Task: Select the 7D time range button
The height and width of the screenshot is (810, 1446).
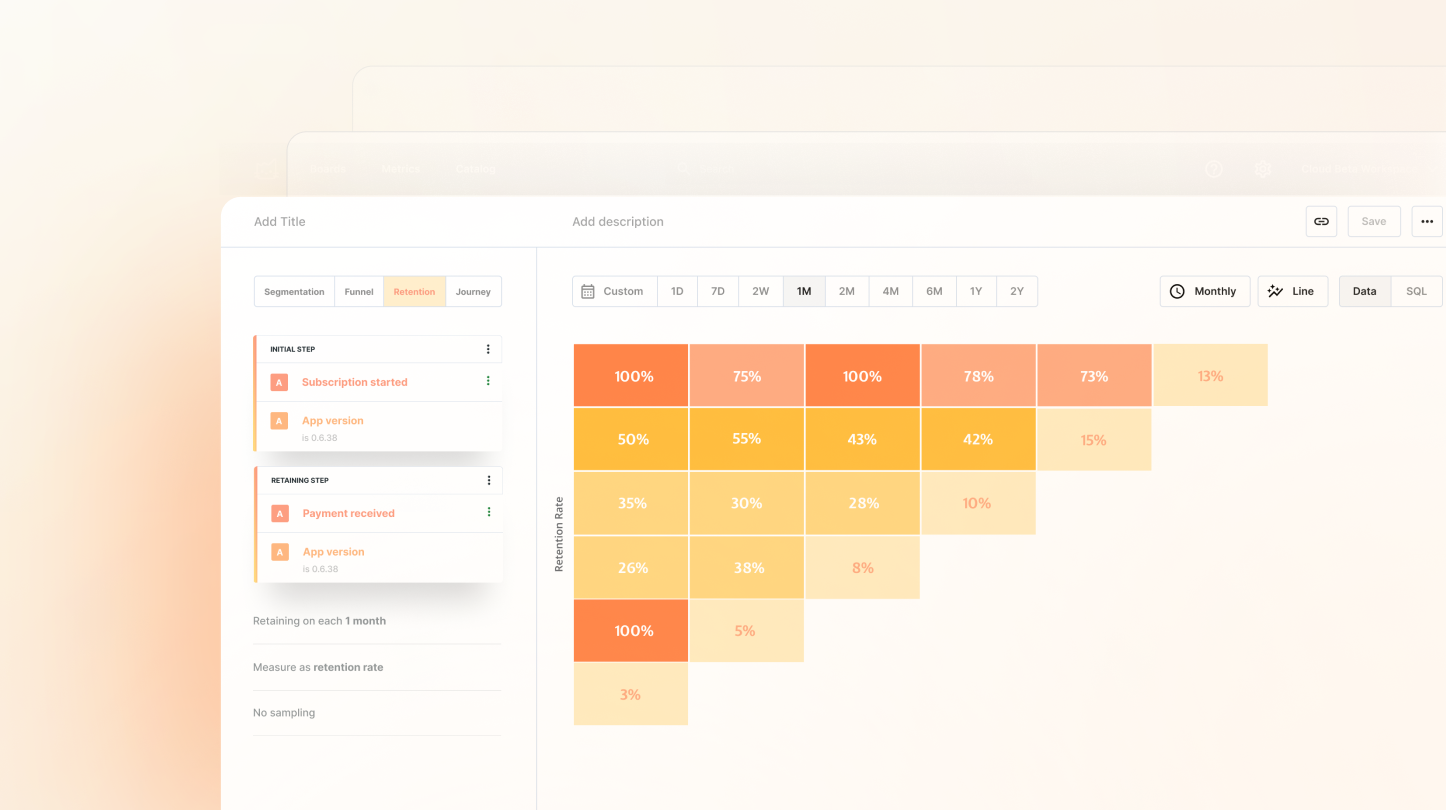Action: pyautogui.click(x=717, y=291)
